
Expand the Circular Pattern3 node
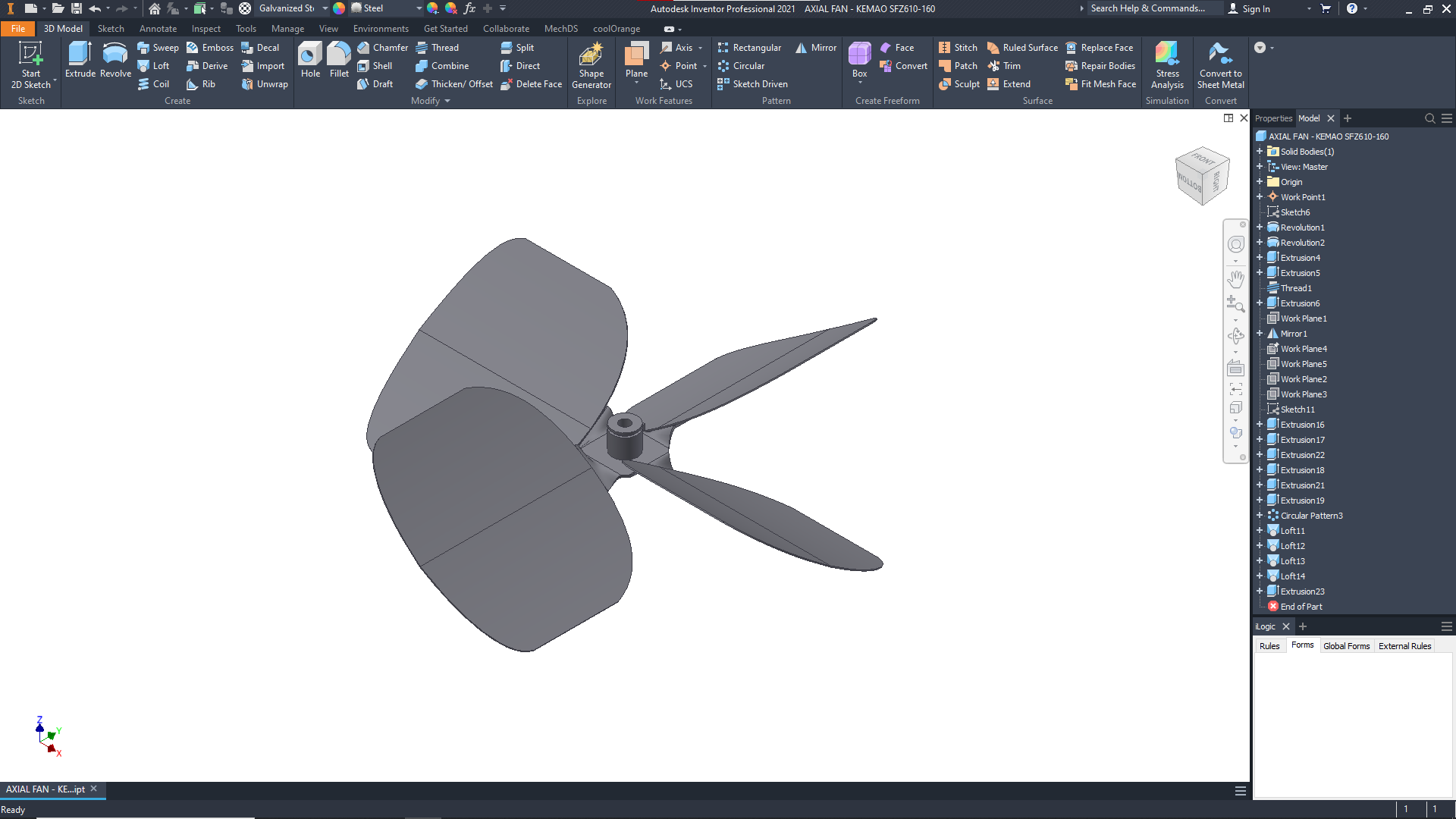pyautogui.click(x=1260, y=516)
